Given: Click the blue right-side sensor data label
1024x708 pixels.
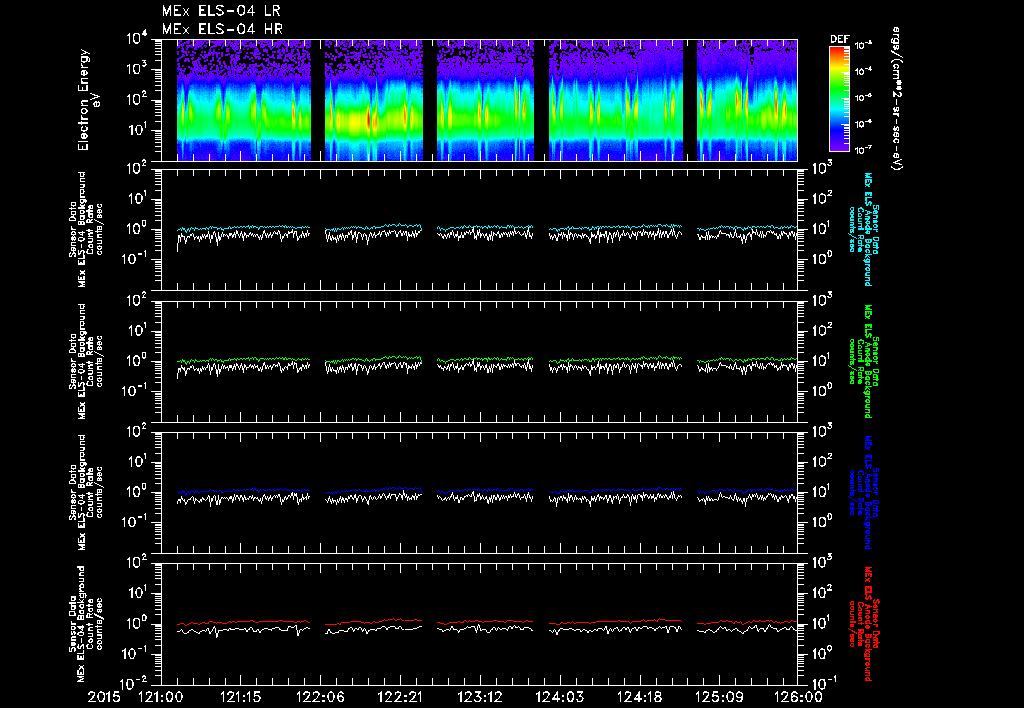Looking at the screenshot, I should [x=866, y=491].
